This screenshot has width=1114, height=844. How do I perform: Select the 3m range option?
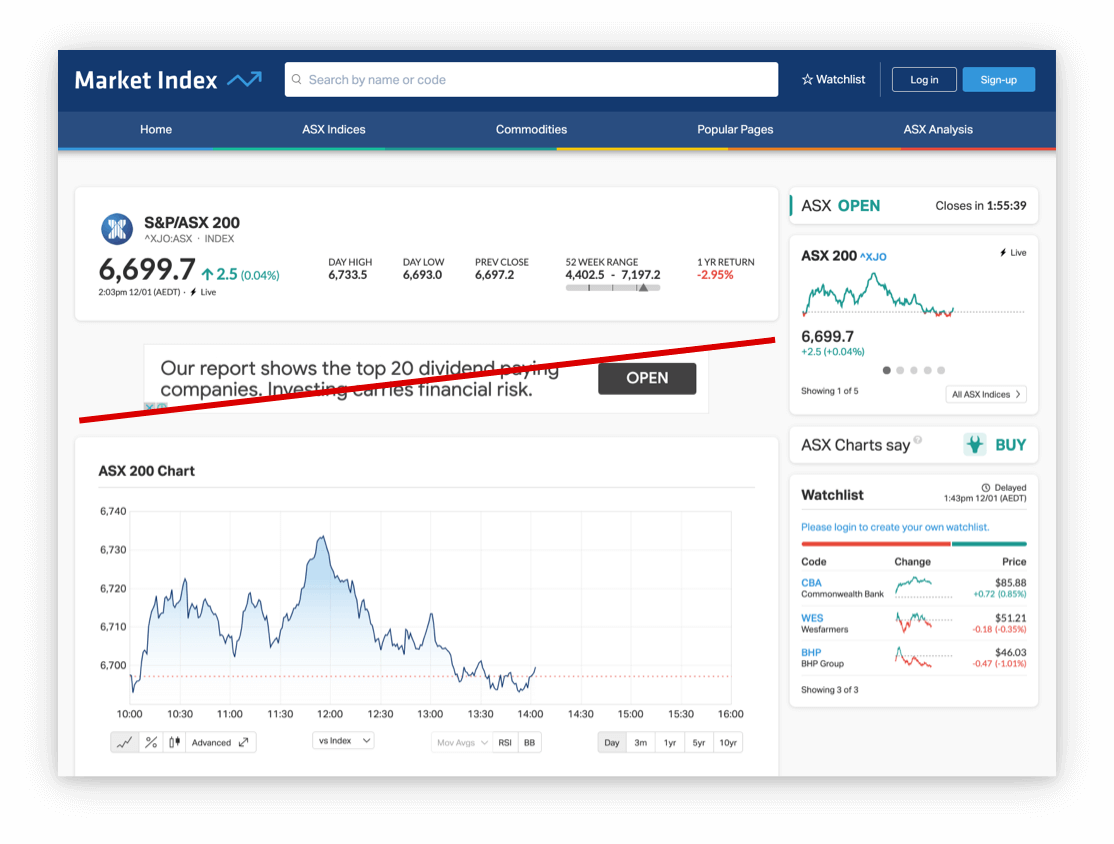click(641, 742)
